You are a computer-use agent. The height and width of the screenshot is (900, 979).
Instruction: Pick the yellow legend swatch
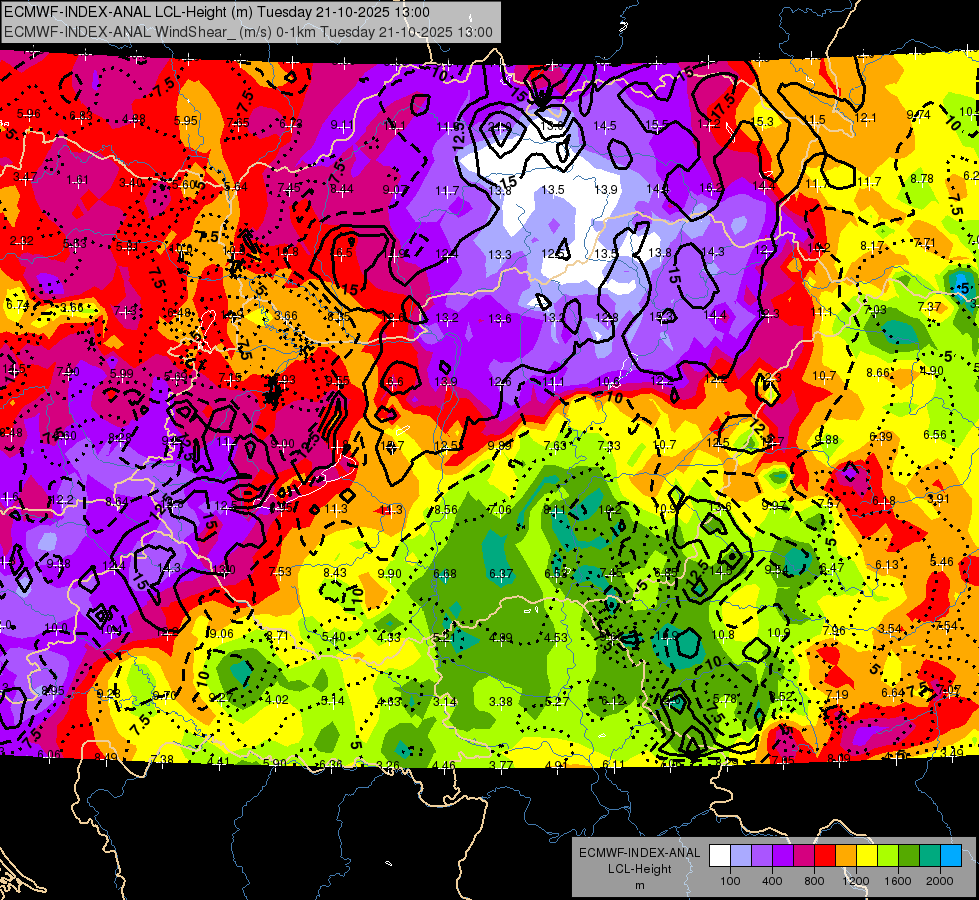(867, 856)
